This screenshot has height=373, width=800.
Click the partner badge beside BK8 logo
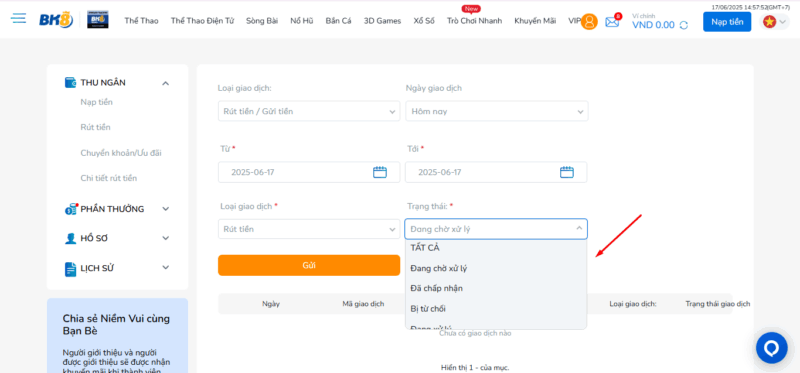coord(97,19)
